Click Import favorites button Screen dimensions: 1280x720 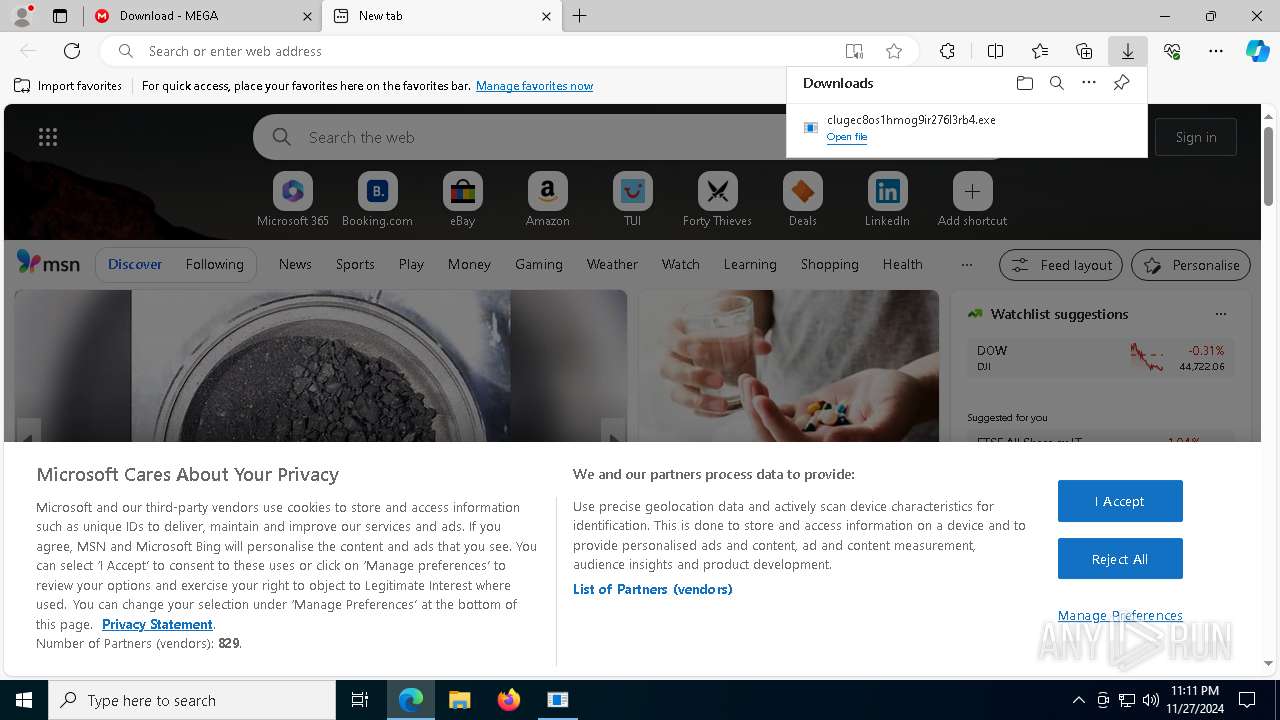68,86
